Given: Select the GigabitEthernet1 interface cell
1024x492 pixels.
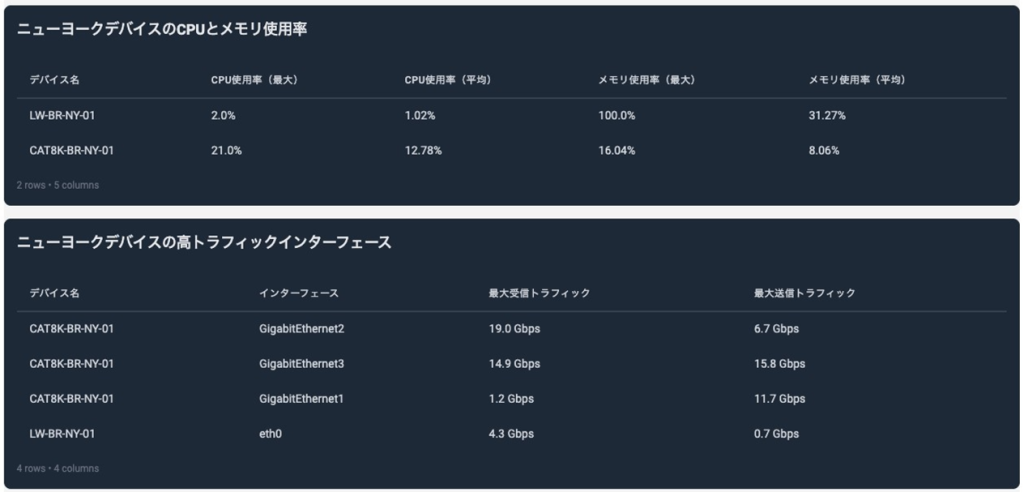Looking at the screenshot, I should point(301,398).
